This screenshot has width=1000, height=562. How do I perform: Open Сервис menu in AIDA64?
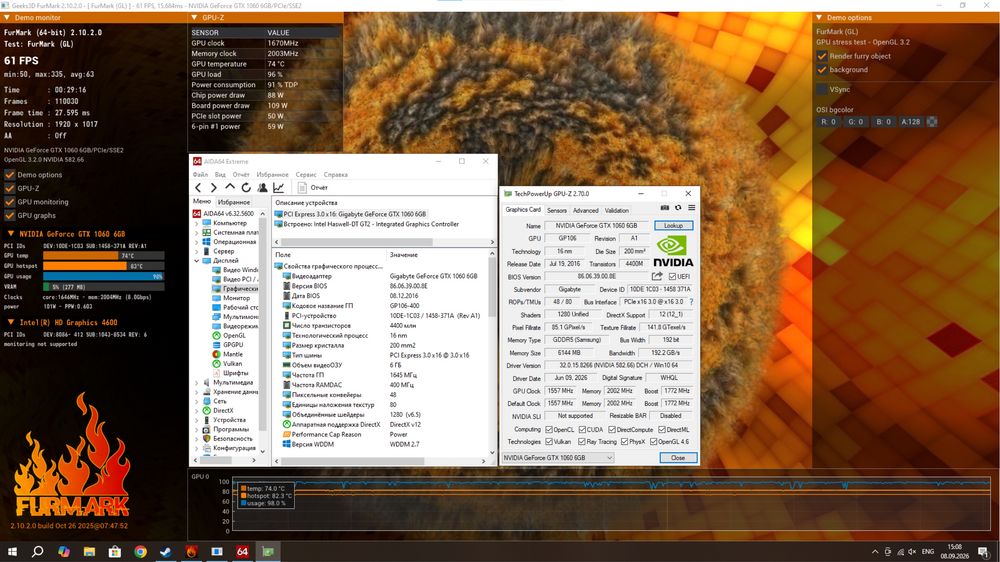[306, 174]
